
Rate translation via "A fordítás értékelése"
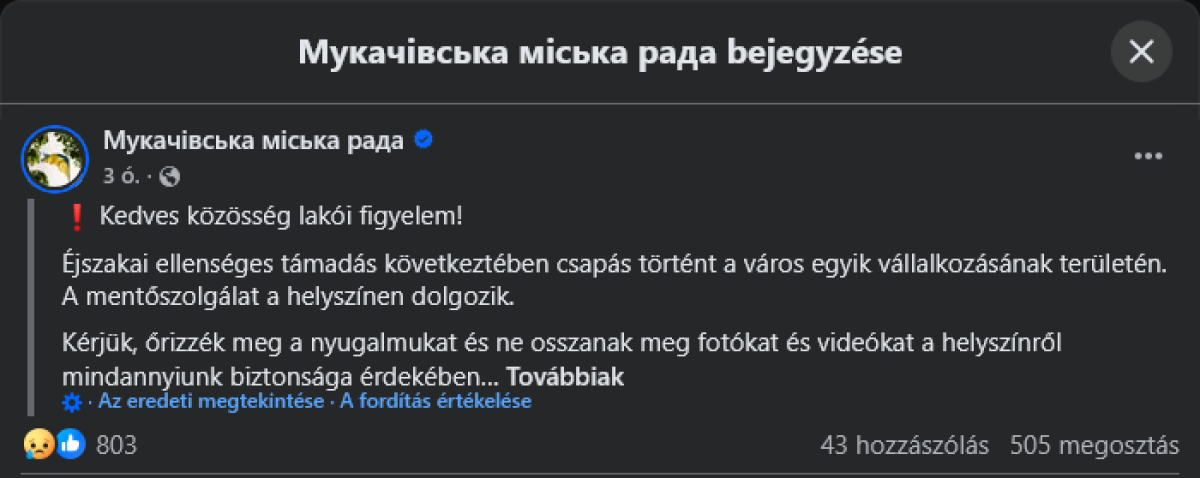436,402
